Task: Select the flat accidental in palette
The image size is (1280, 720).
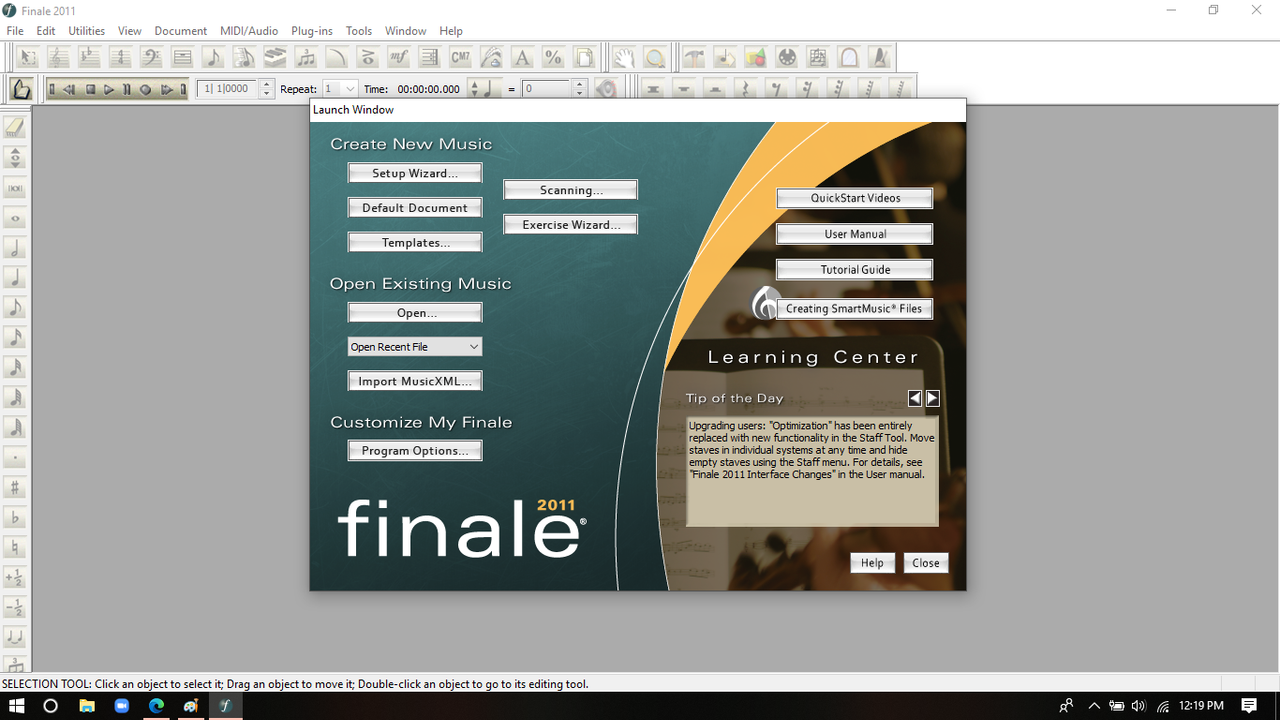Action: pos(15,518)
